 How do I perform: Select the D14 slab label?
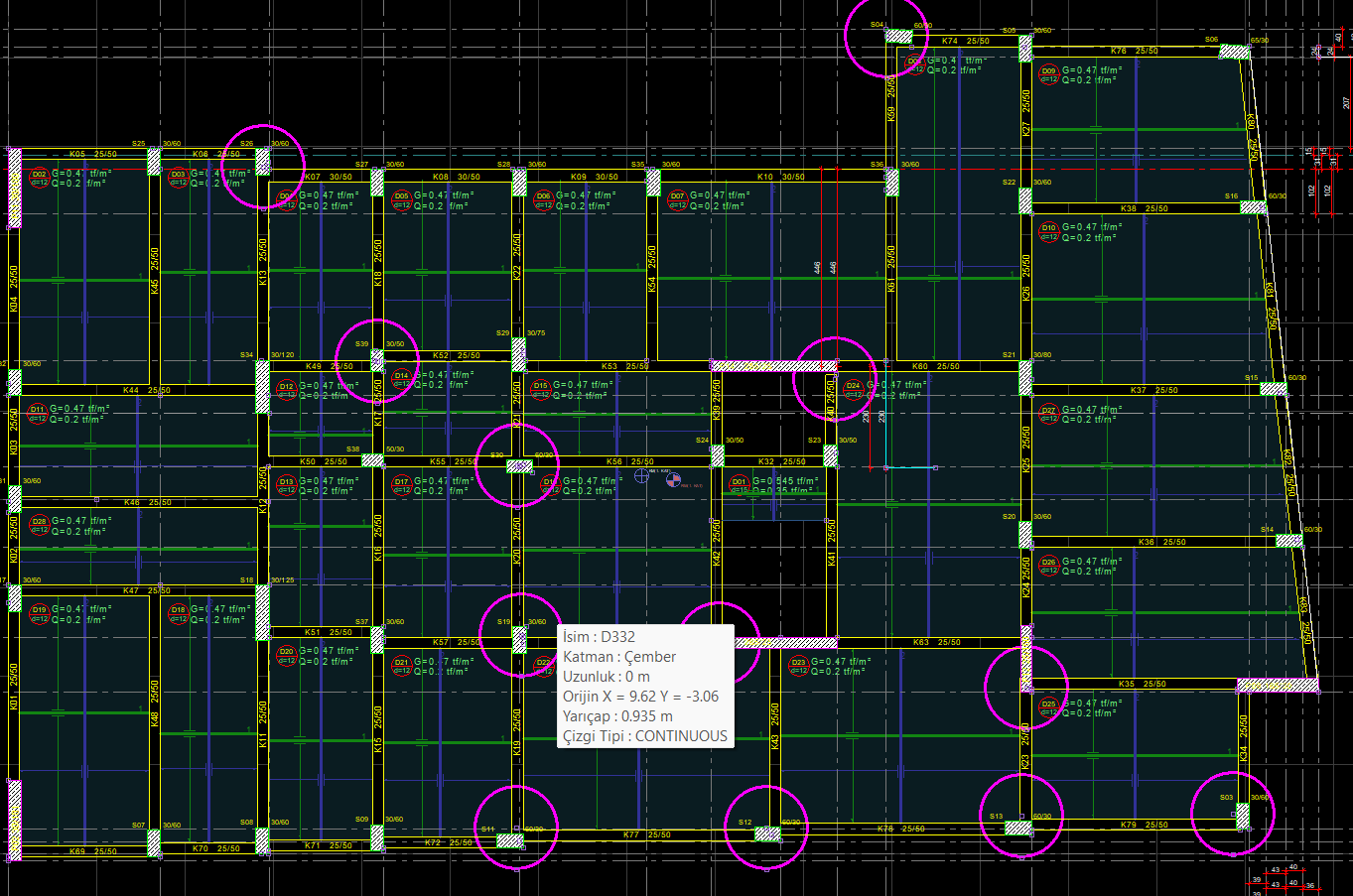click(401, 380)
